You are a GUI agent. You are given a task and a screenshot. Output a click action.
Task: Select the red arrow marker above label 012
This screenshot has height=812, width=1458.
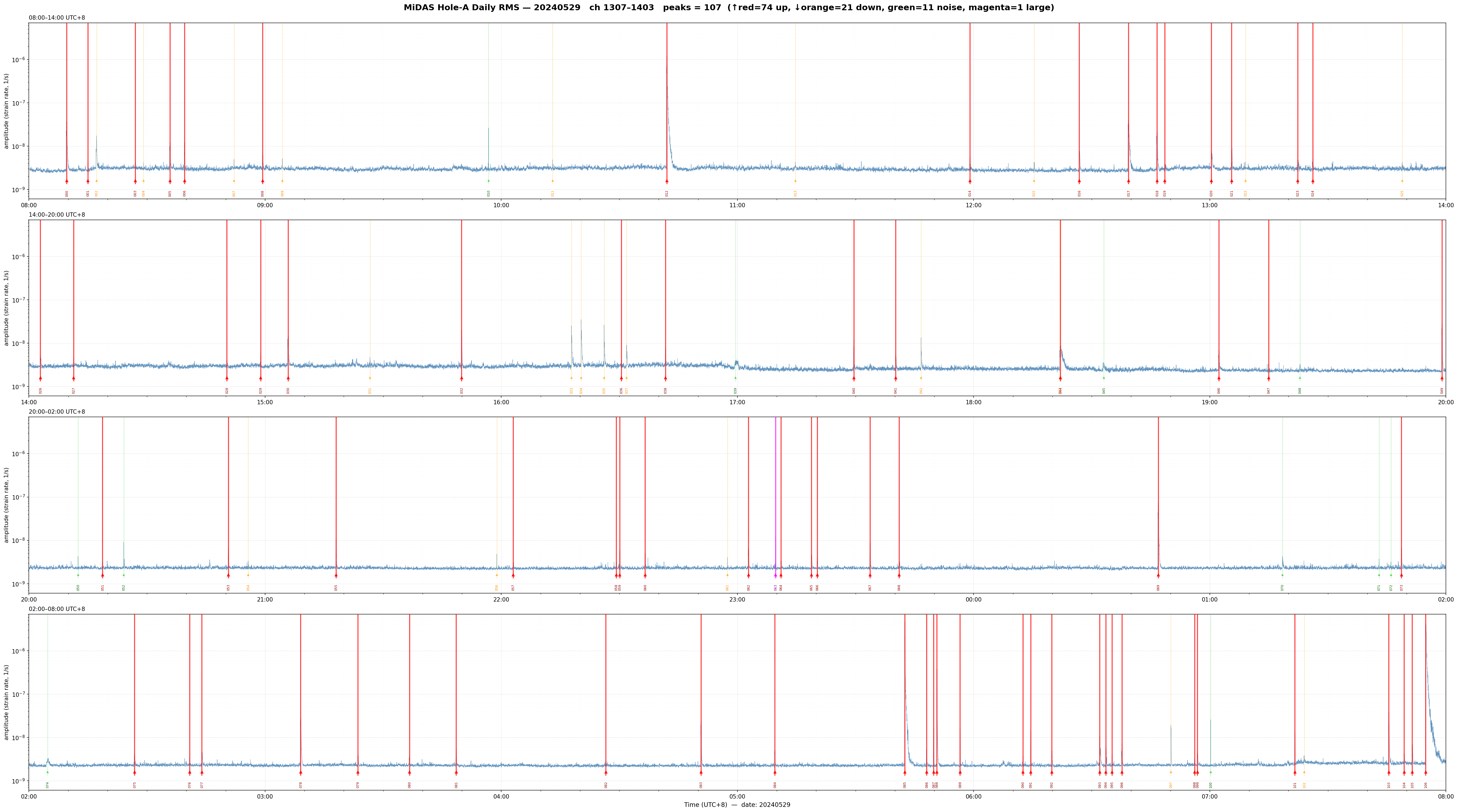pyautogui.click(x=667, y=181)
